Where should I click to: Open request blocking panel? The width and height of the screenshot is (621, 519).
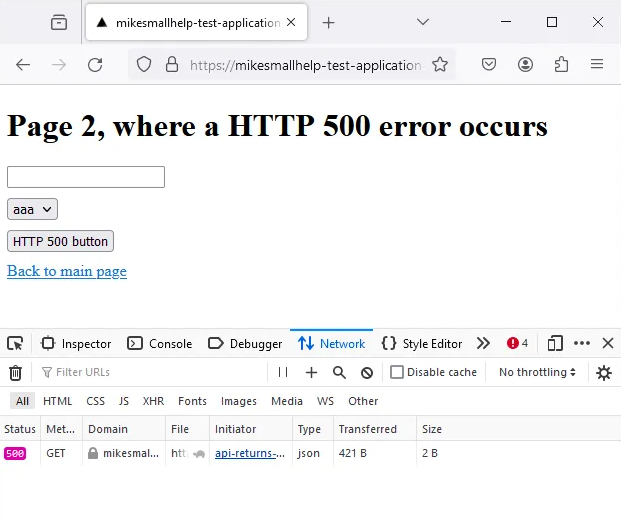click(x=367, y=373)
